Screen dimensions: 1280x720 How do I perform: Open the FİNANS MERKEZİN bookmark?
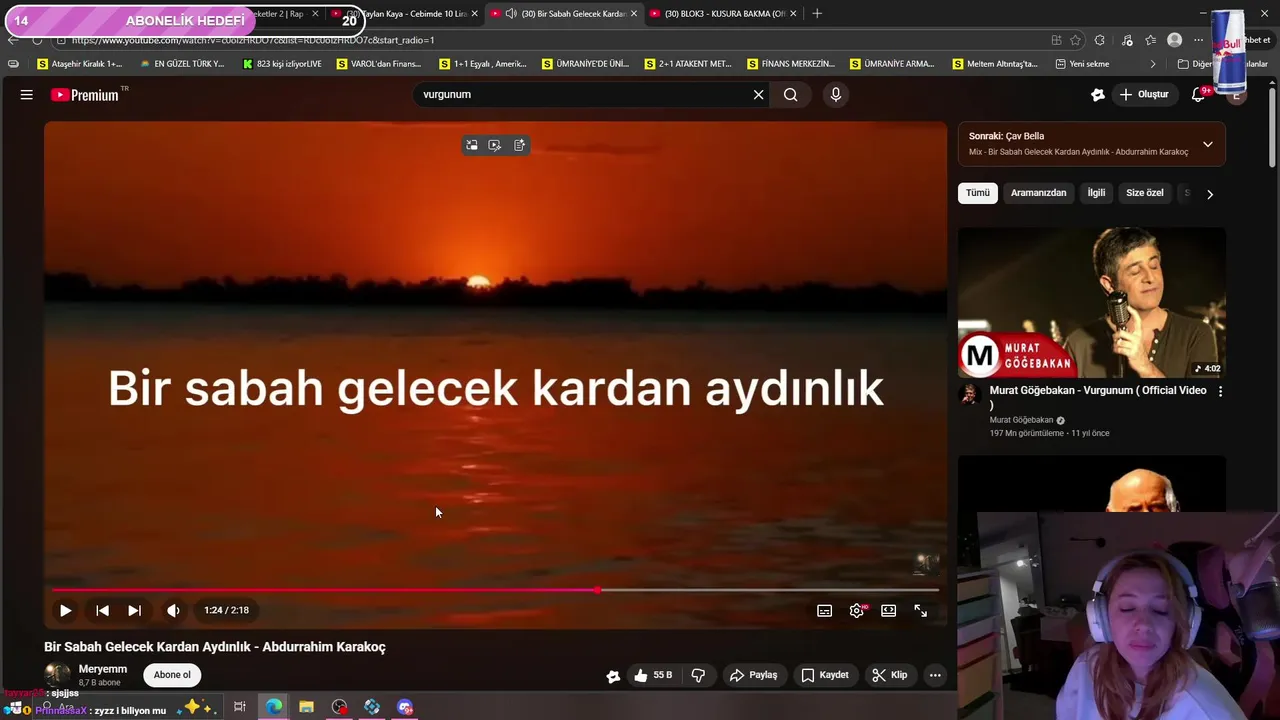790,64
